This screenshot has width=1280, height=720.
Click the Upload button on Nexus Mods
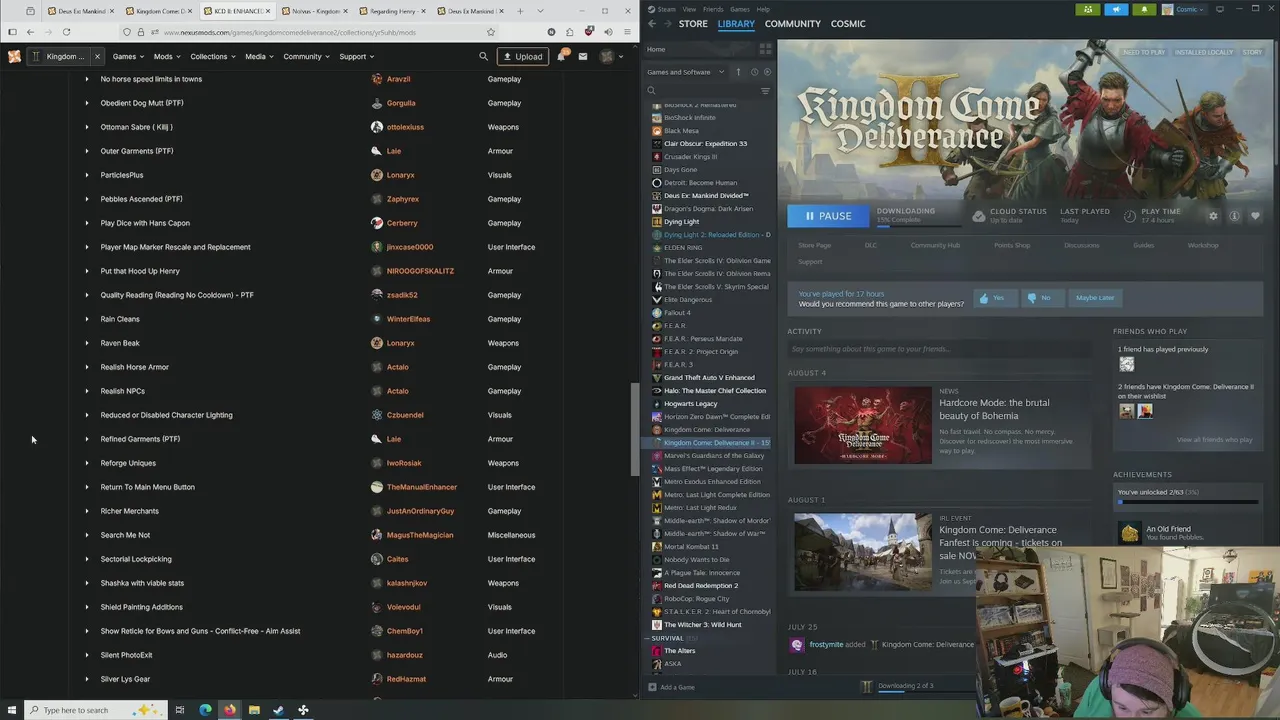click(522, 57)
